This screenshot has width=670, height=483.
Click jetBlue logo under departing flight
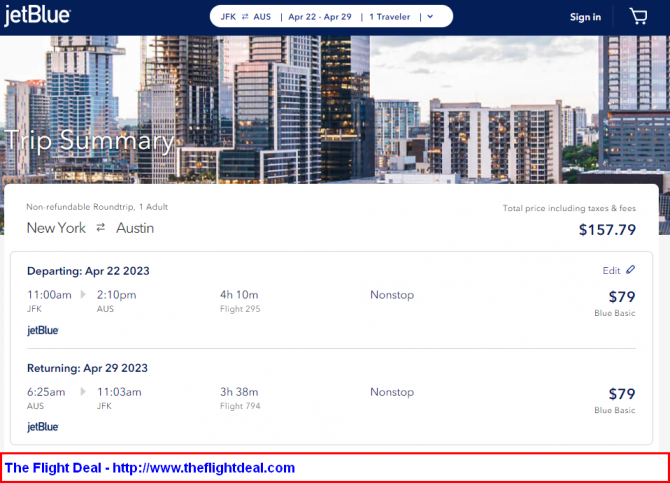point(43,330)
